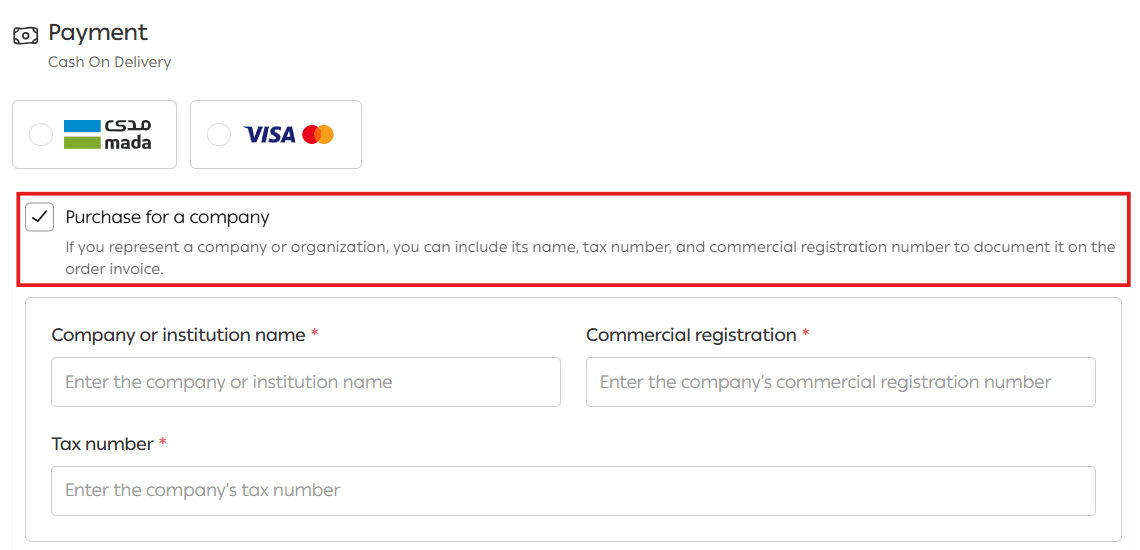Focus the company or institution name field
1140x550 pixels.
point(305,382)
